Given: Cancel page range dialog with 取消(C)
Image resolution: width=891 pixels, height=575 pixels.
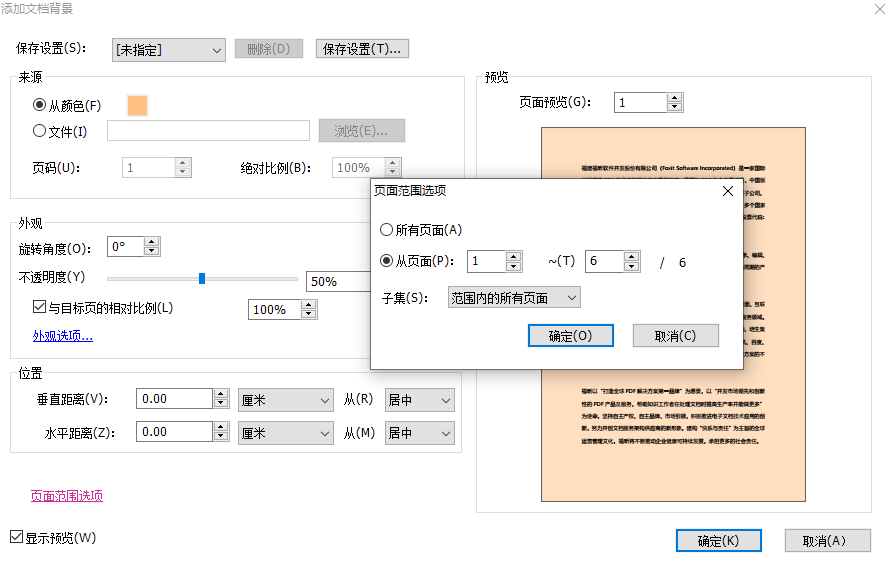Looking at the screenshot, I should [x=676, y=336].
